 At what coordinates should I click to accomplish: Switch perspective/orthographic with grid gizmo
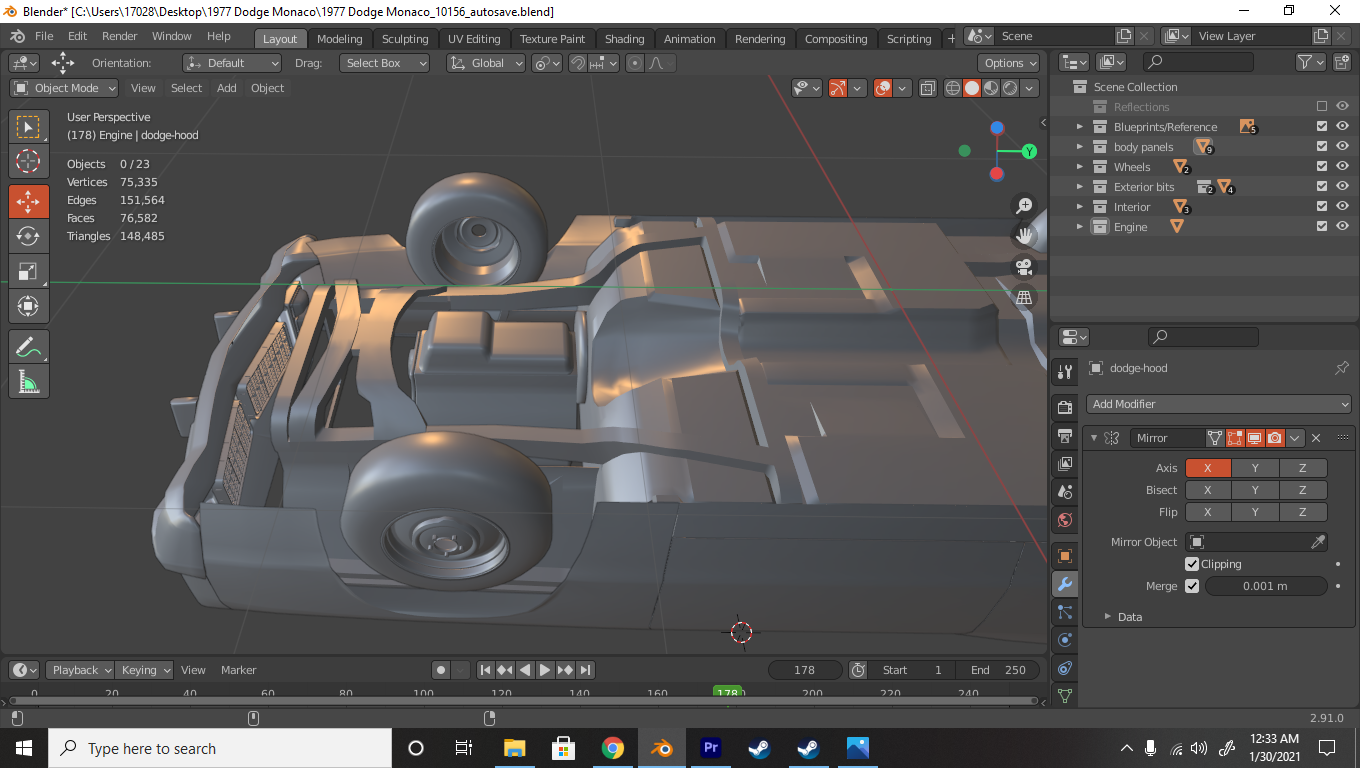click(1024, 297)
